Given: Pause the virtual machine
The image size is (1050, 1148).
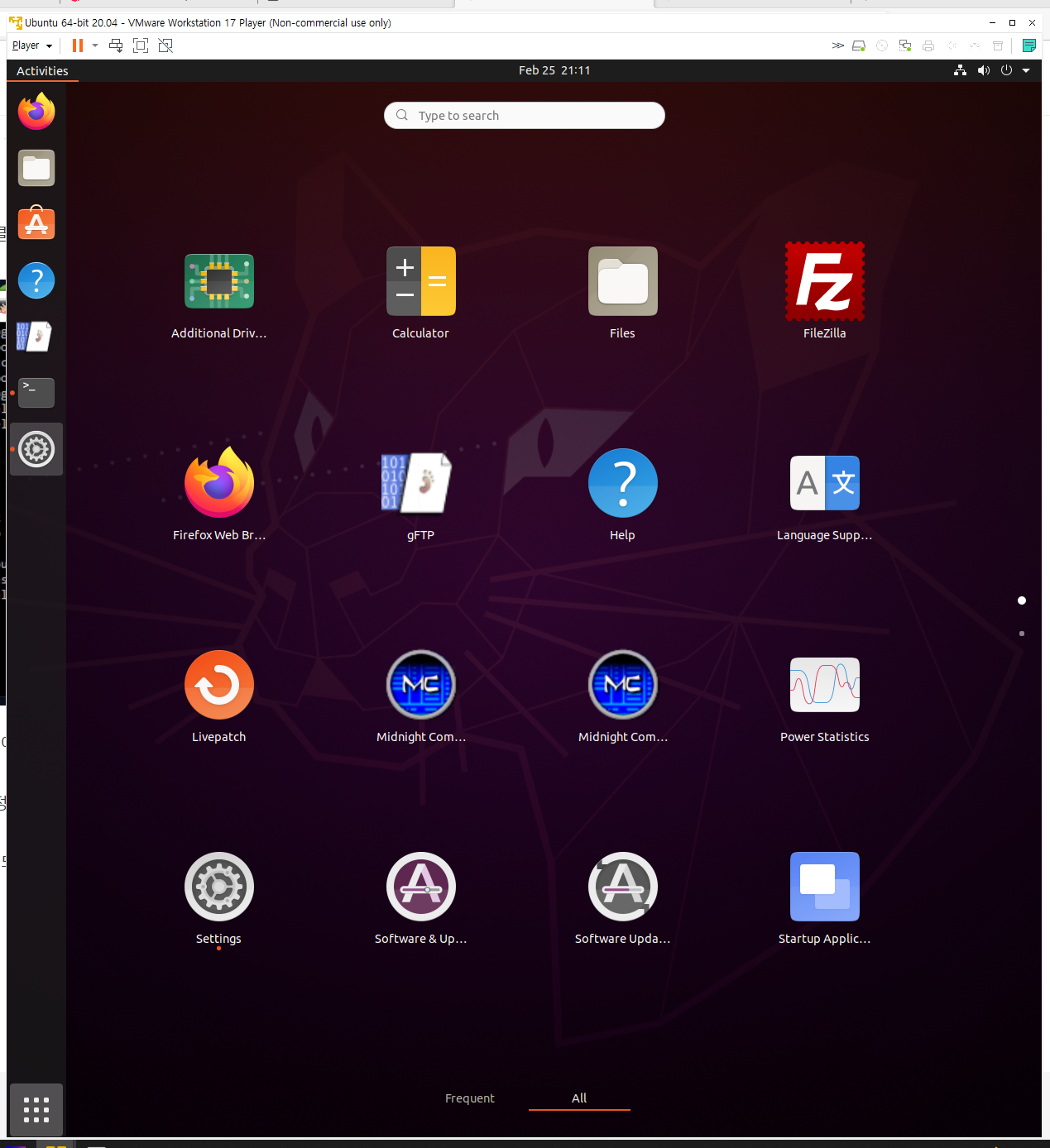Looking at the screenshot, I should pos(78,45).
